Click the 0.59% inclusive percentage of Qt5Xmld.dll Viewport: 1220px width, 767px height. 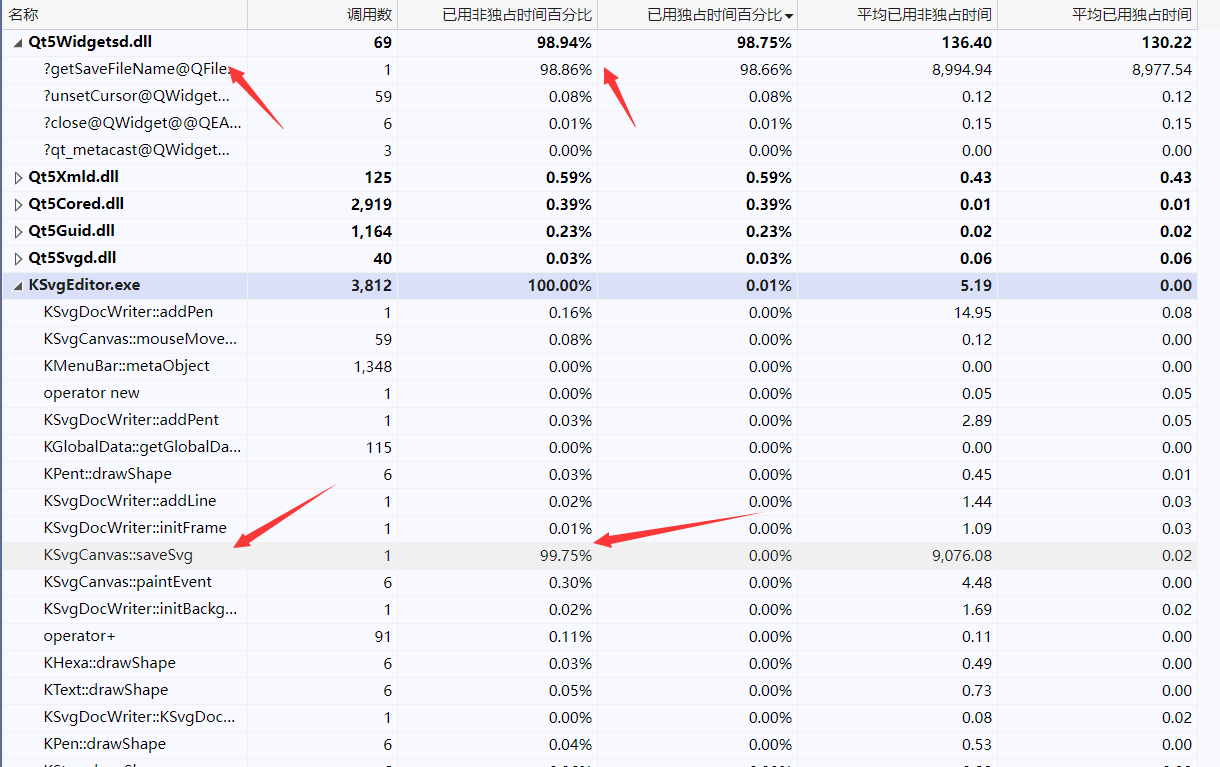(569, 177)
